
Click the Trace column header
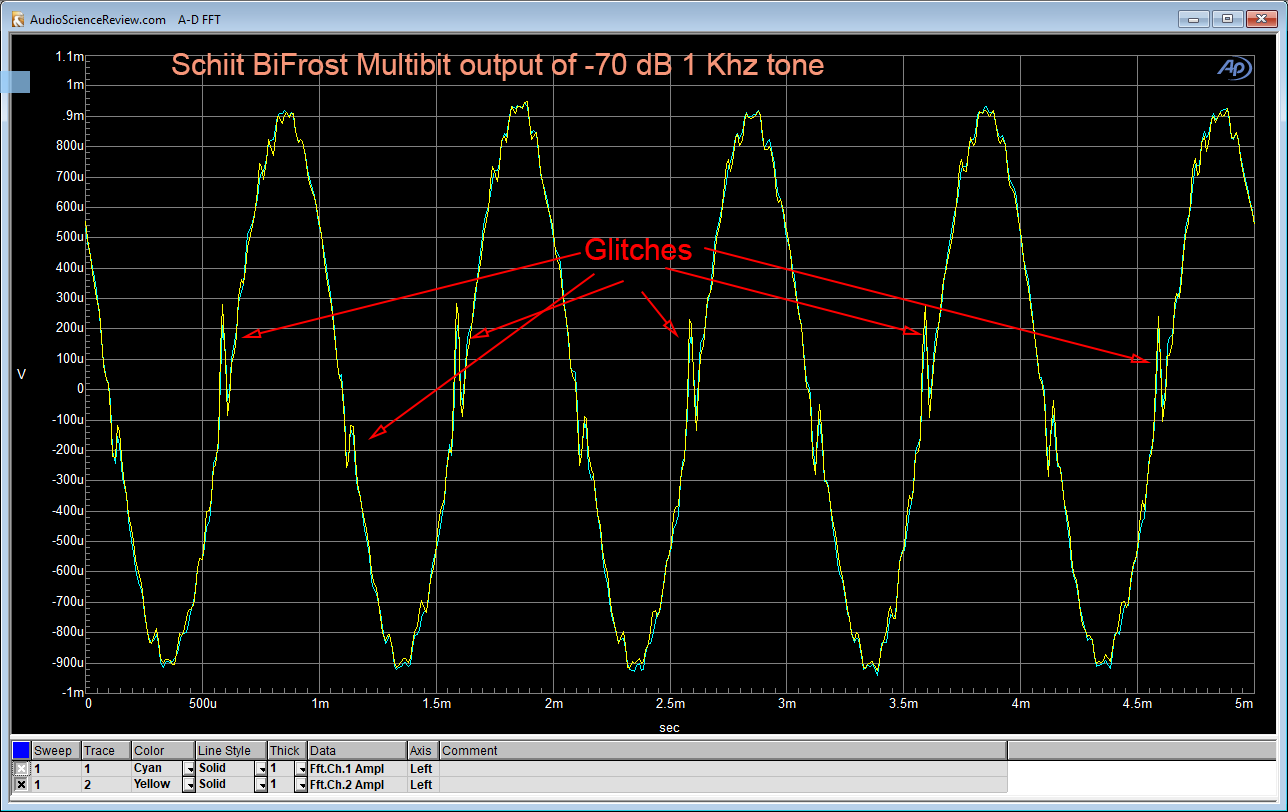(106, 750)
